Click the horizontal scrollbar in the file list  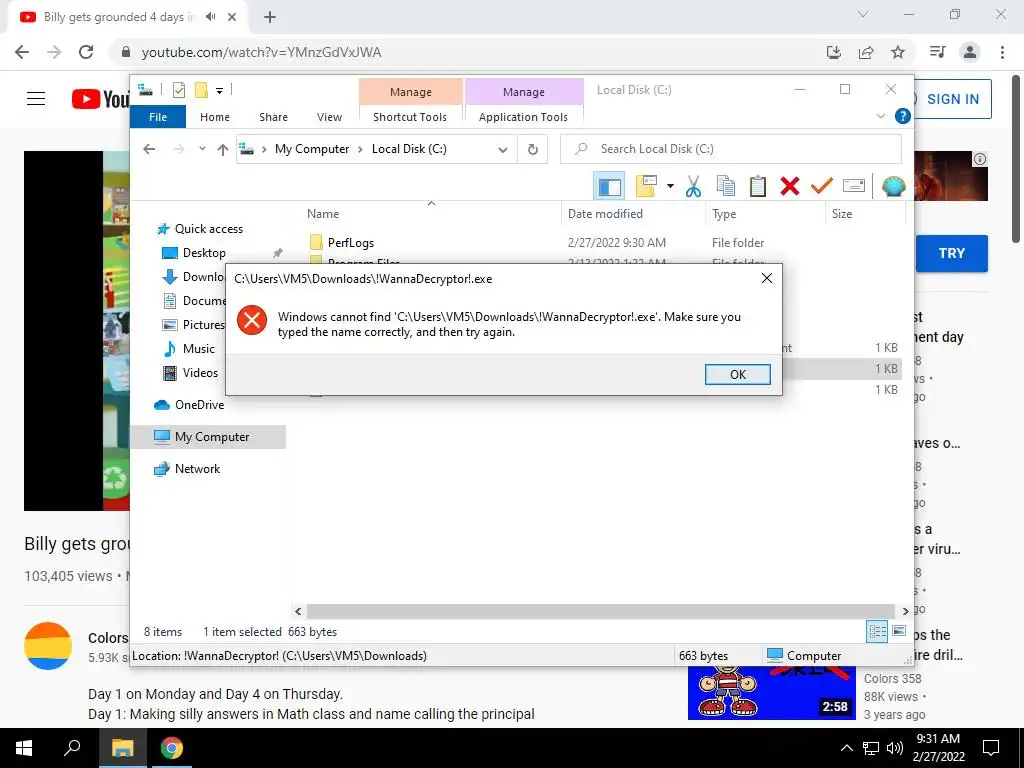pyautogui.click(x=600, y=611)
